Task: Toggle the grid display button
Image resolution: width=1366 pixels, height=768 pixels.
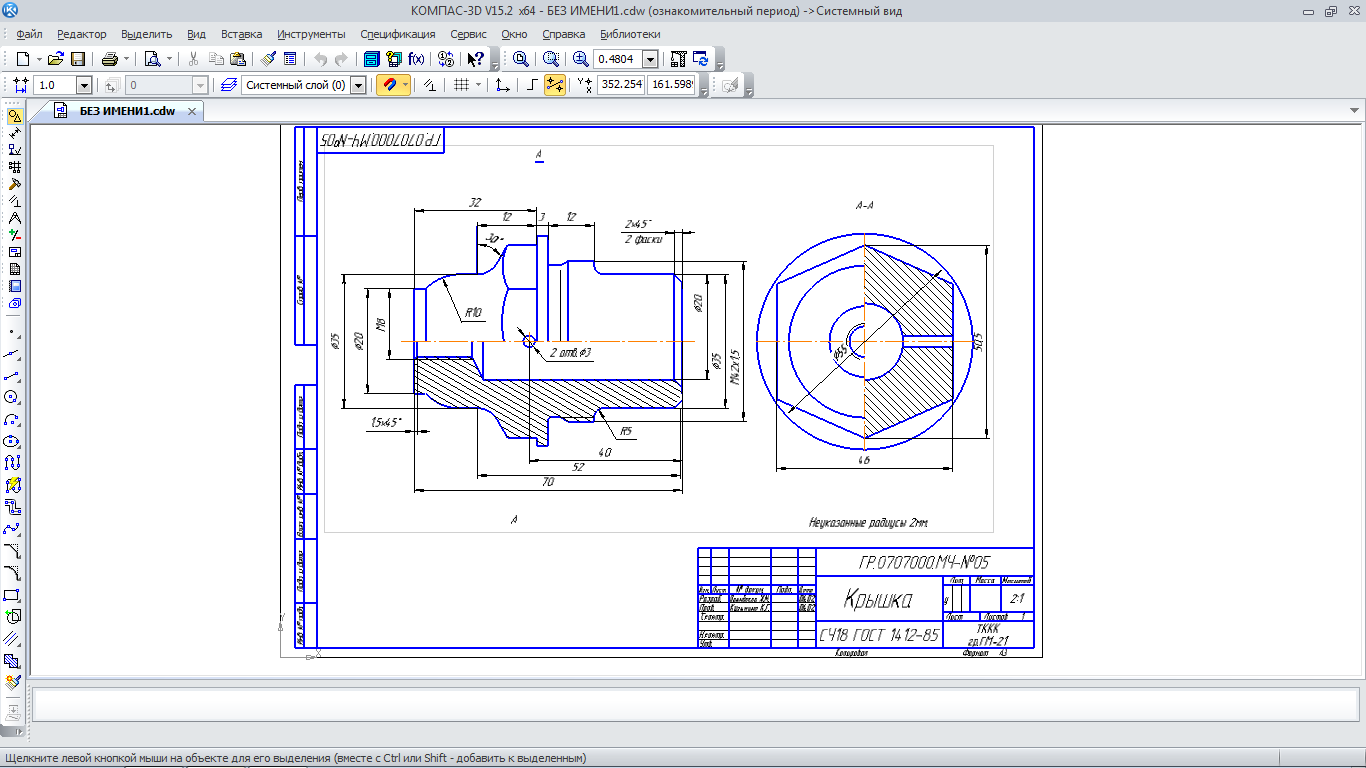Action: 461,86
